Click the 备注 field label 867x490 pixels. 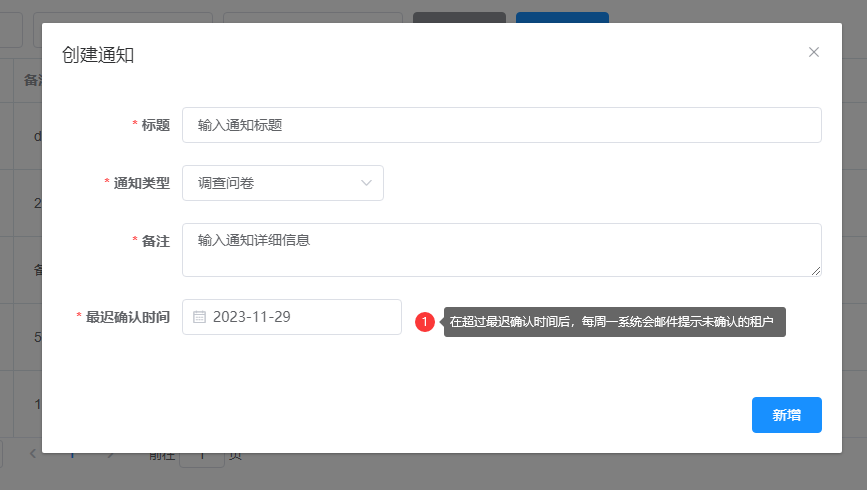[x=155, y=241]
